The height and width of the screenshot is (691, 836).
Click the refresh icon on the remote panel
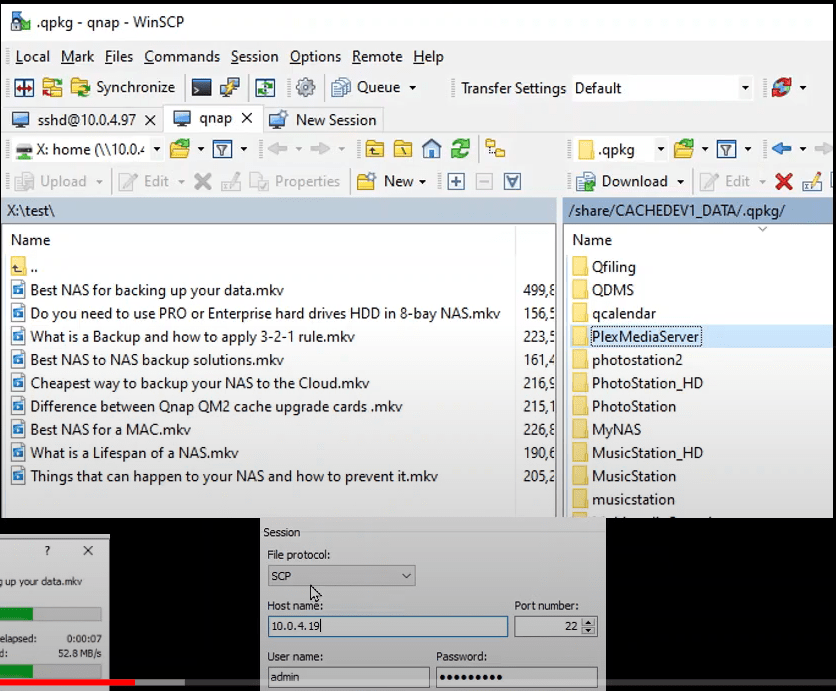pos(459,148)
